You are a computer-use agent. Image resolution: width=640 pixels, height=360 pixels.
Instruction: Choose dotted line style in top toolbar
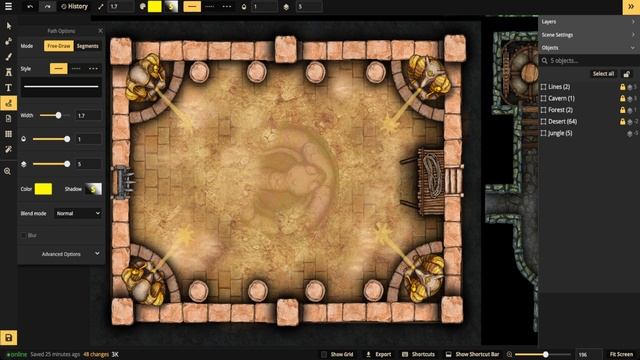tap(227, 7)
